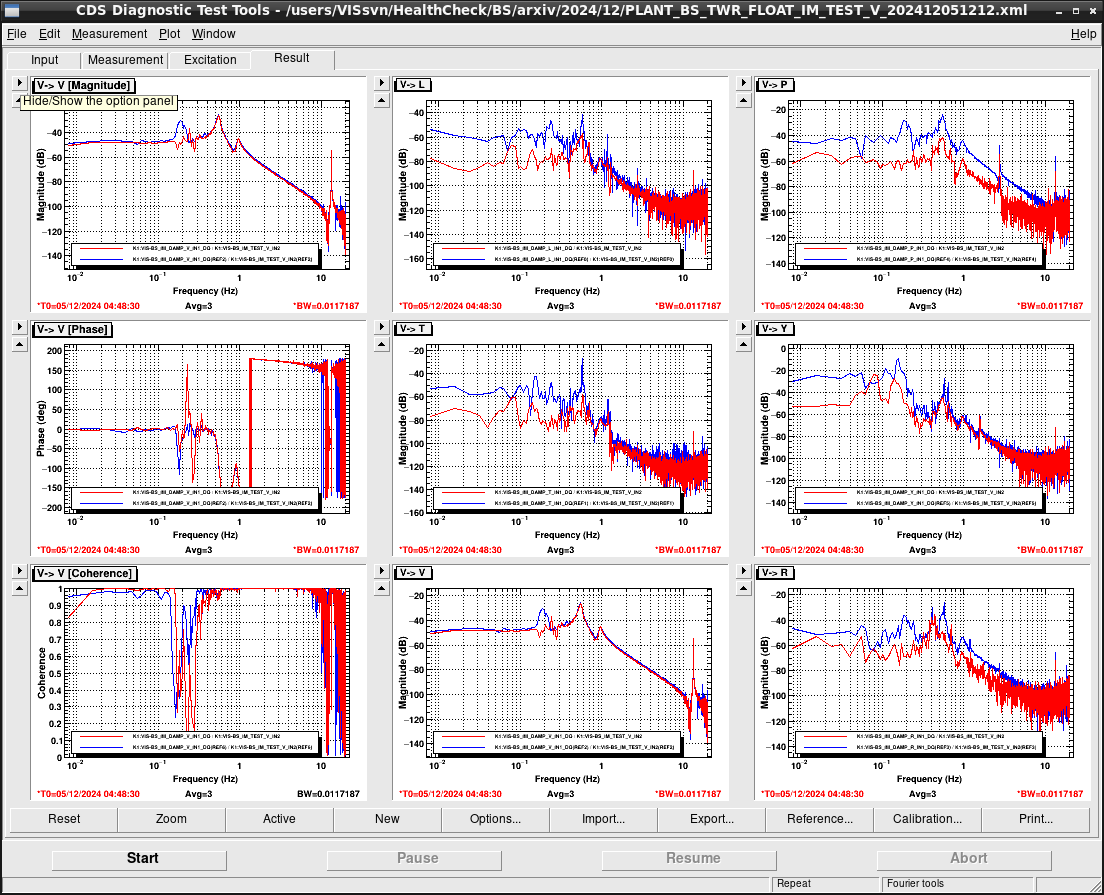1104x895 pixels.
Task: Click right-arrow icon beside V-> V [Coherence] plot
Action: 20,571
